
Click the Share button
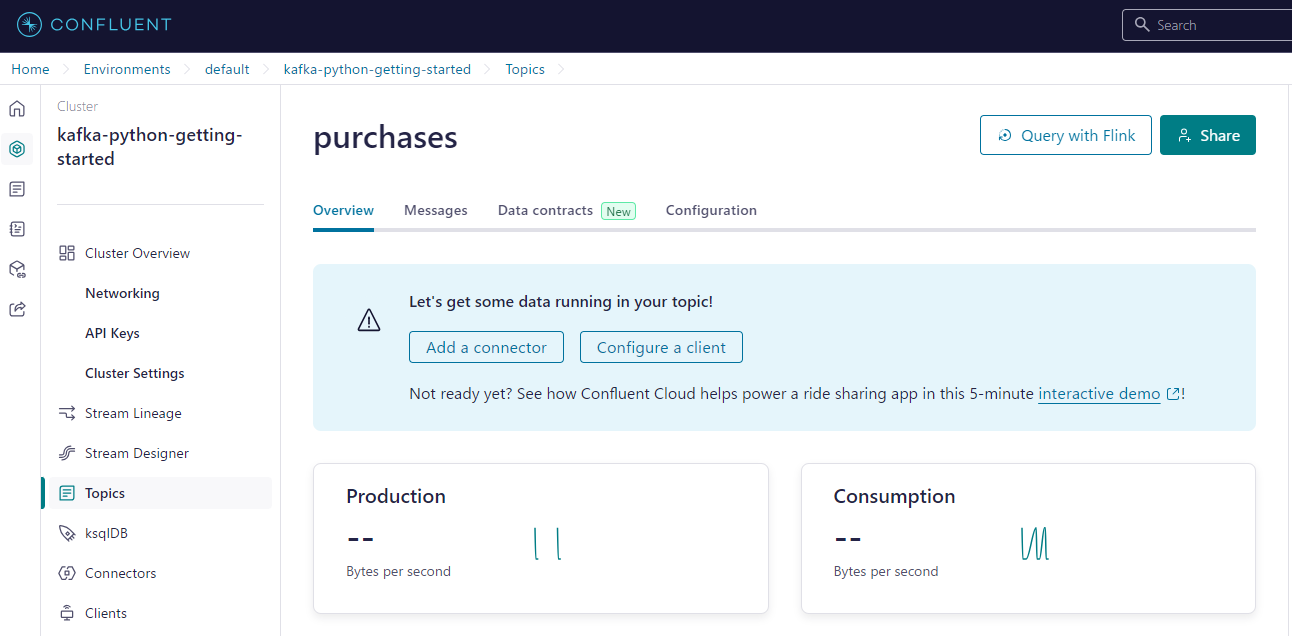1208,135
